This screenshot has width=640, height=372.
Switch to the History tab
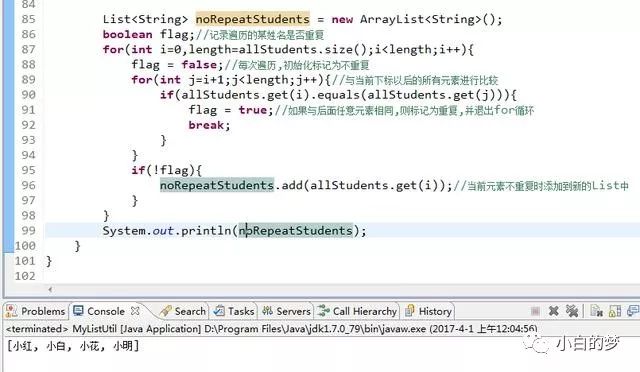(428, 311)
